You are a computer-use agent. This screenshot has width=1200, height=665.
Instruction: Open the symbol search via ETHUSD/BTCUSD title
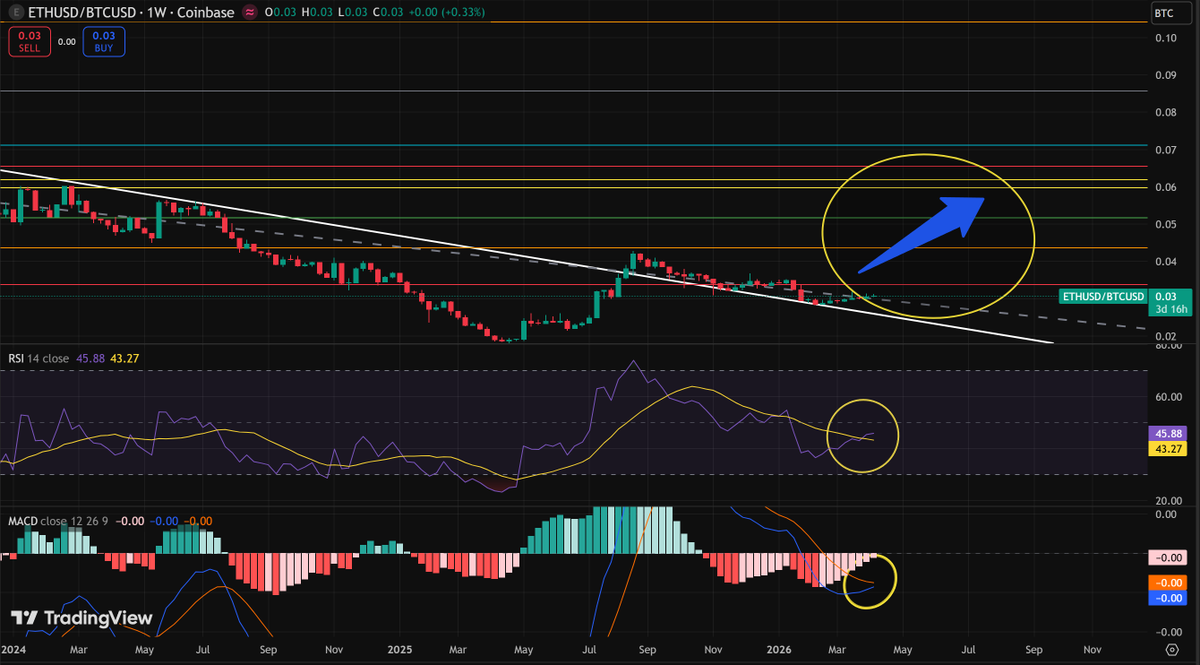[84, 13]
